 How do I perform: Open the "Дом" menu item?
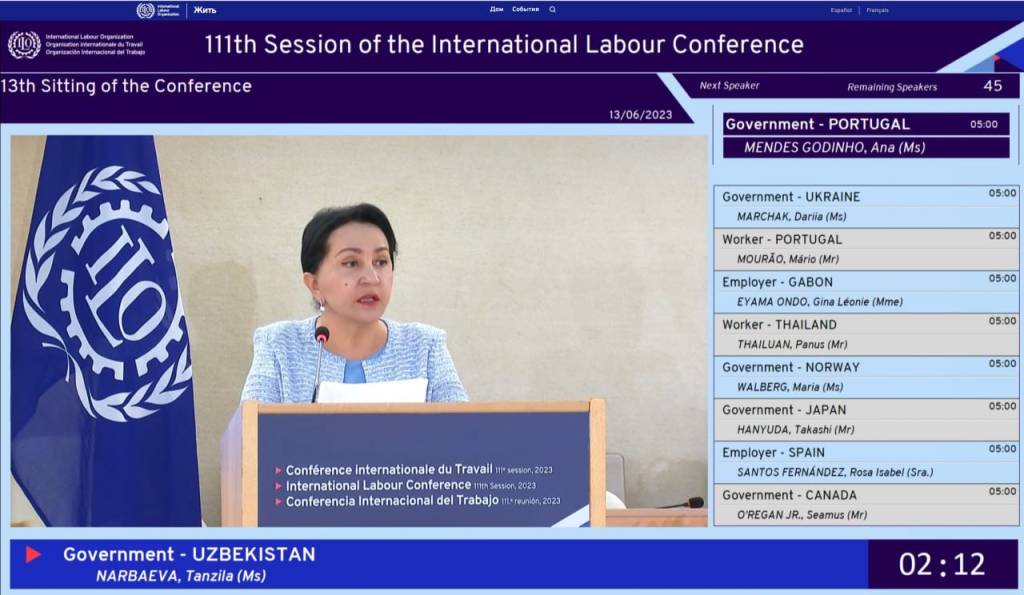[x=497, y=10]
